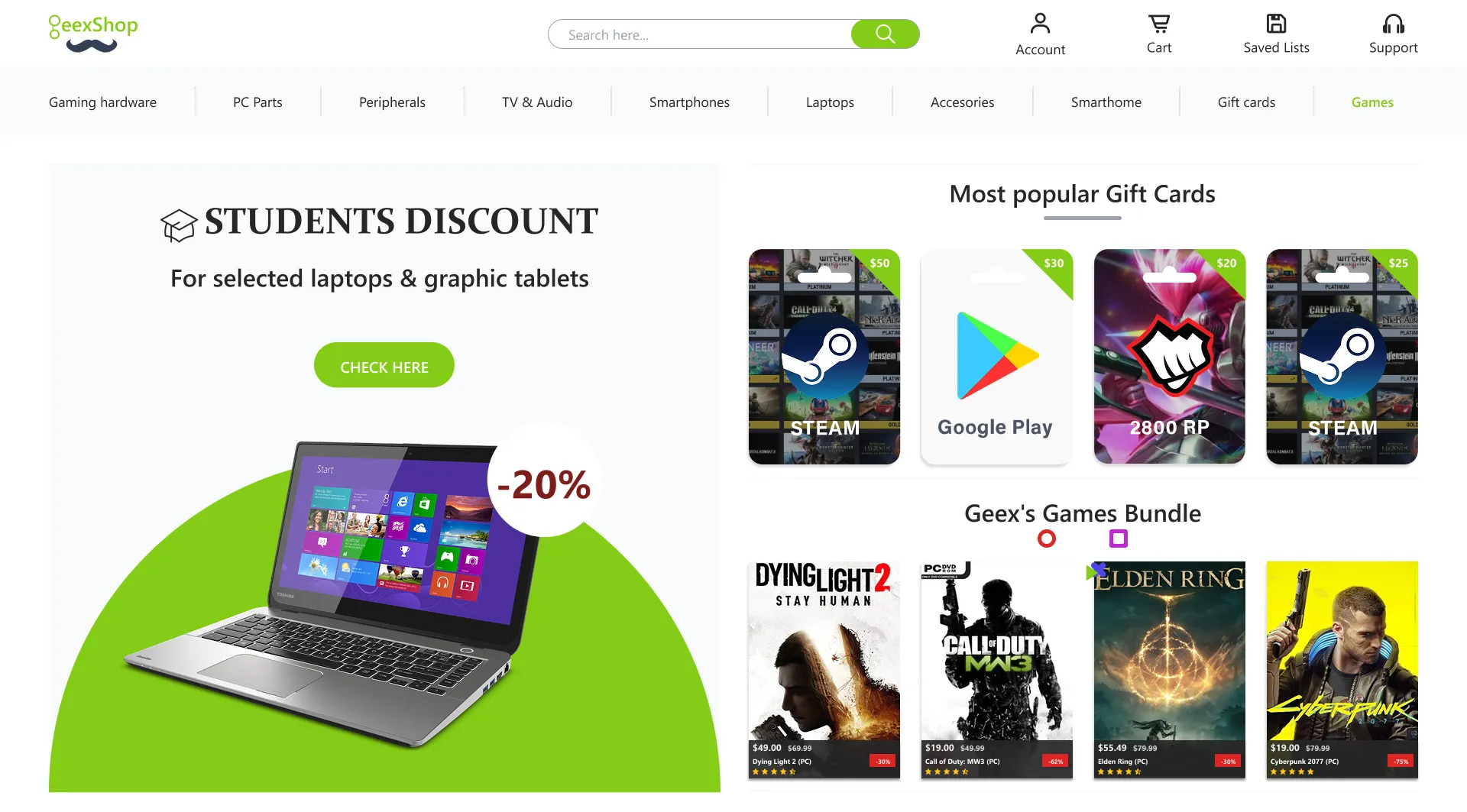The width and height of the screenshot is (1467, 812).
Task: Open the Gaming hardware category
Action: pos(102,102)
